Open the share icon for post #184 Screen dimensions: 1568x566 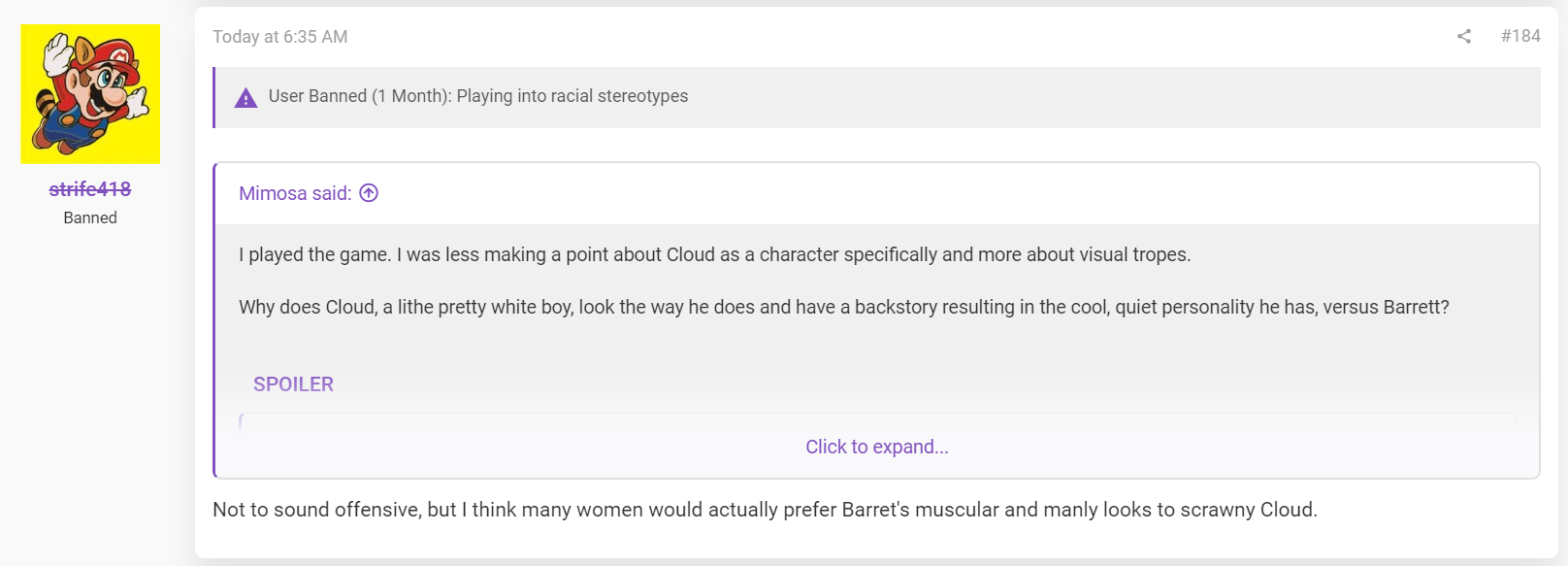(1463, 36)
